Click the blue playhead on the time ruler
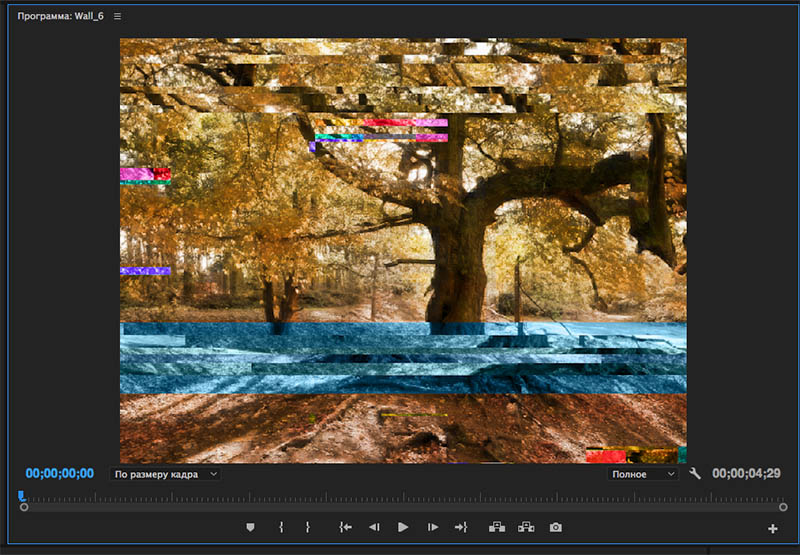 (x=21, y=496)
